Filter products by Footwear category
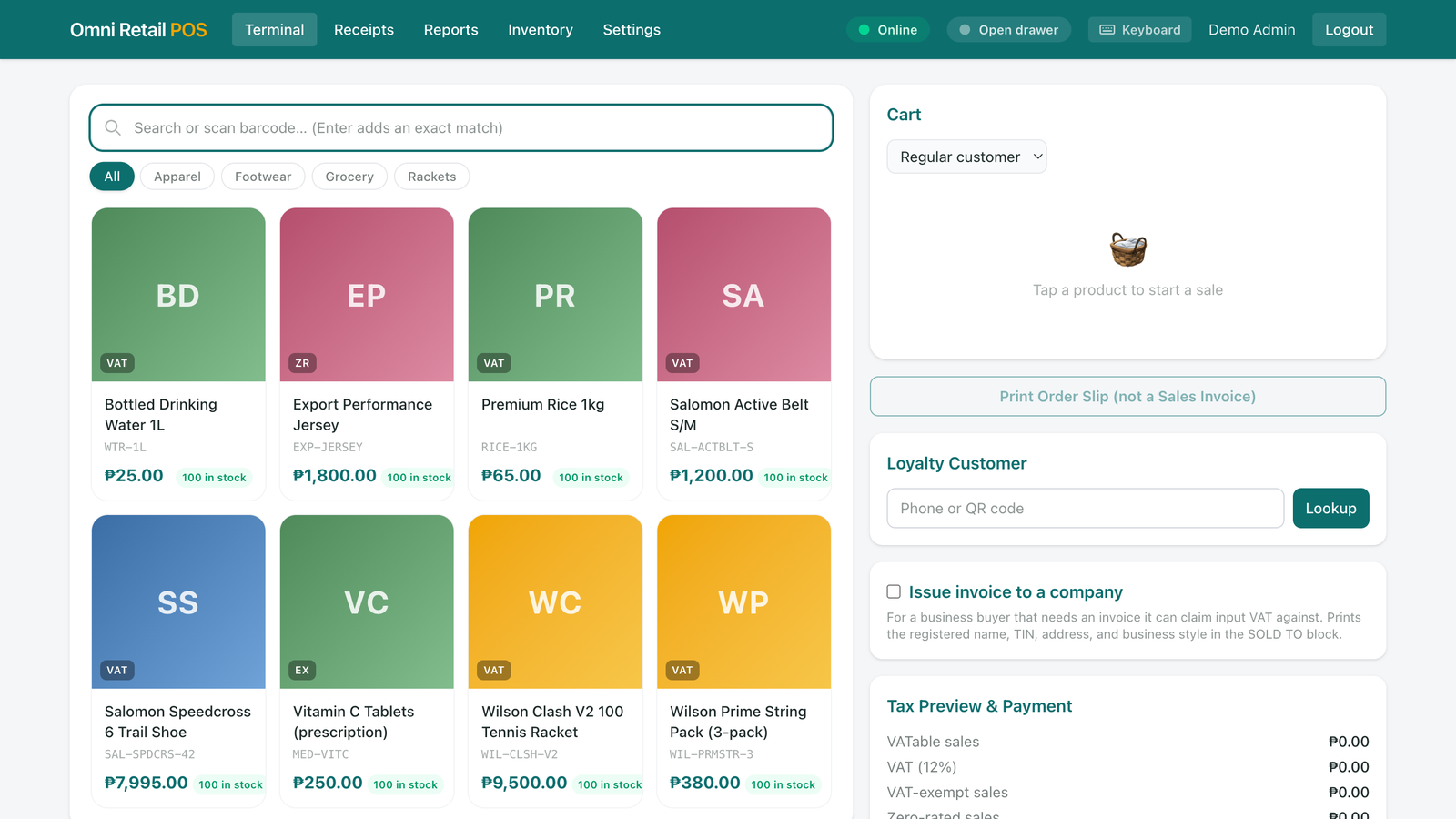Viewport: 1456px width, 819px height. tap(263, 177)
